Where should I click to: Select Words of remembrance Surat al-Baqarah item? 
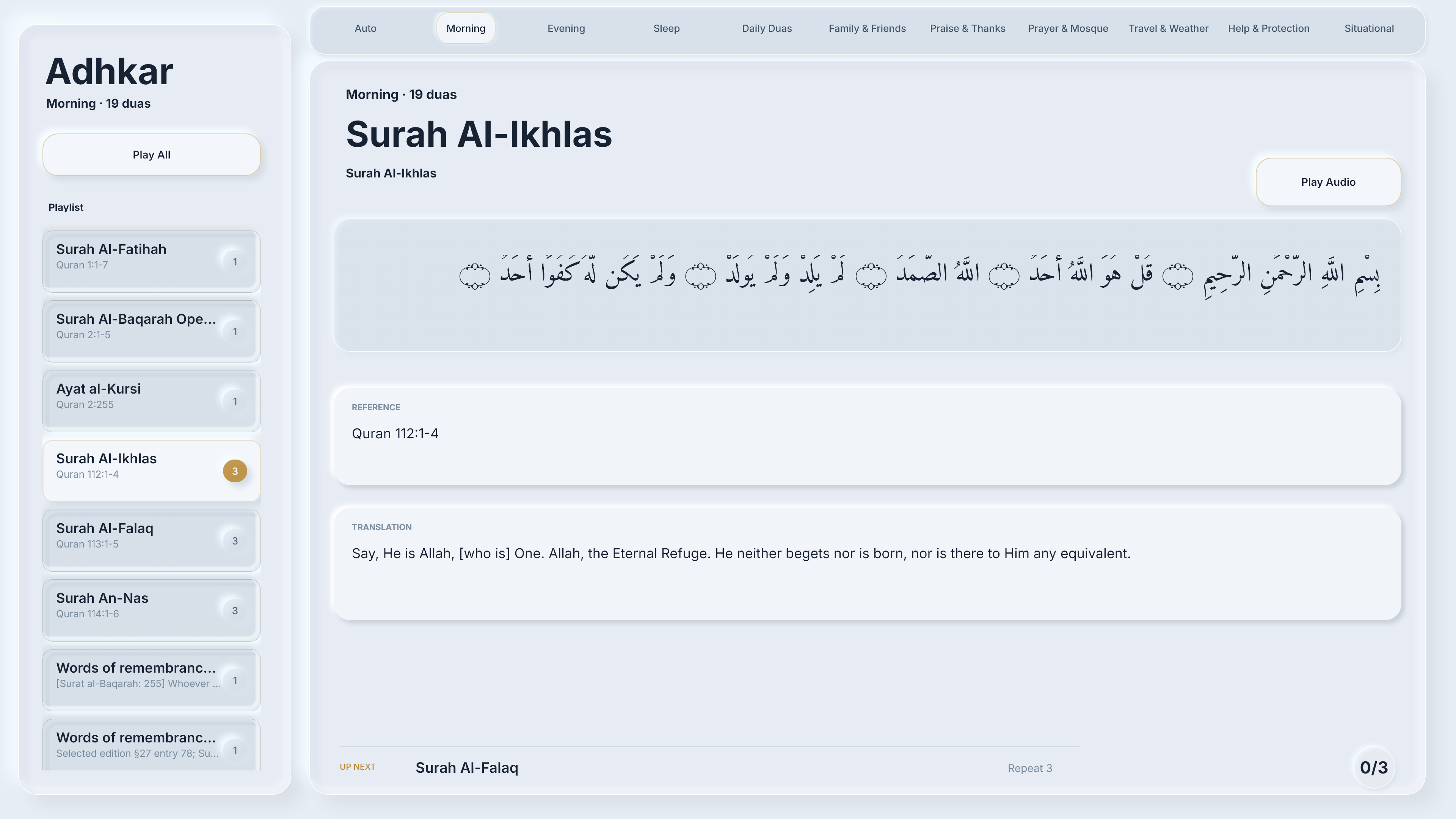(152, 680)
